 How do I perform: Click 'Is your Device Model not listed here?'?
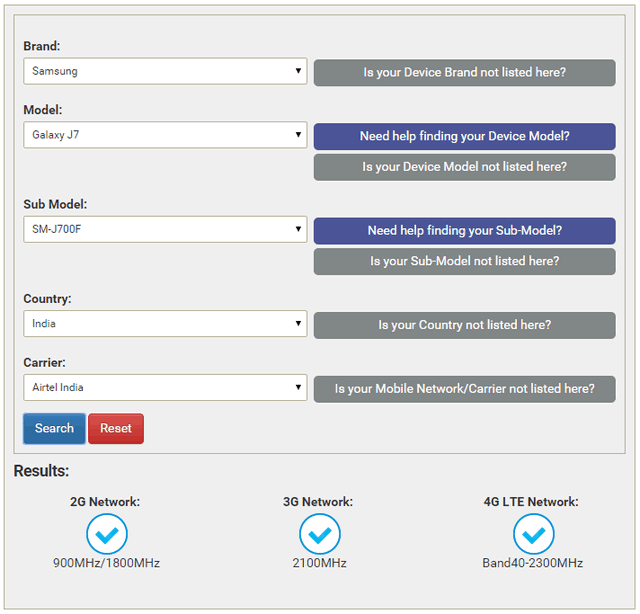[464, 167]
